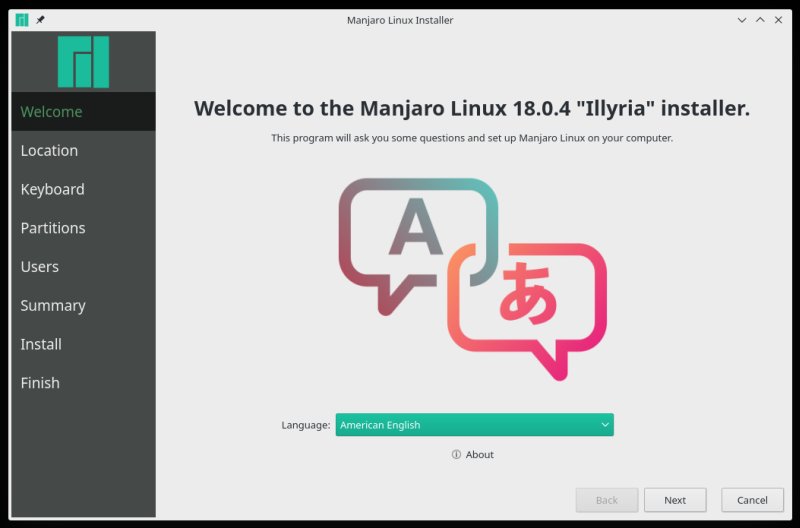Go to the Summary step
The width and height of the screenshot is (800, 528).
tap(83, 306)
